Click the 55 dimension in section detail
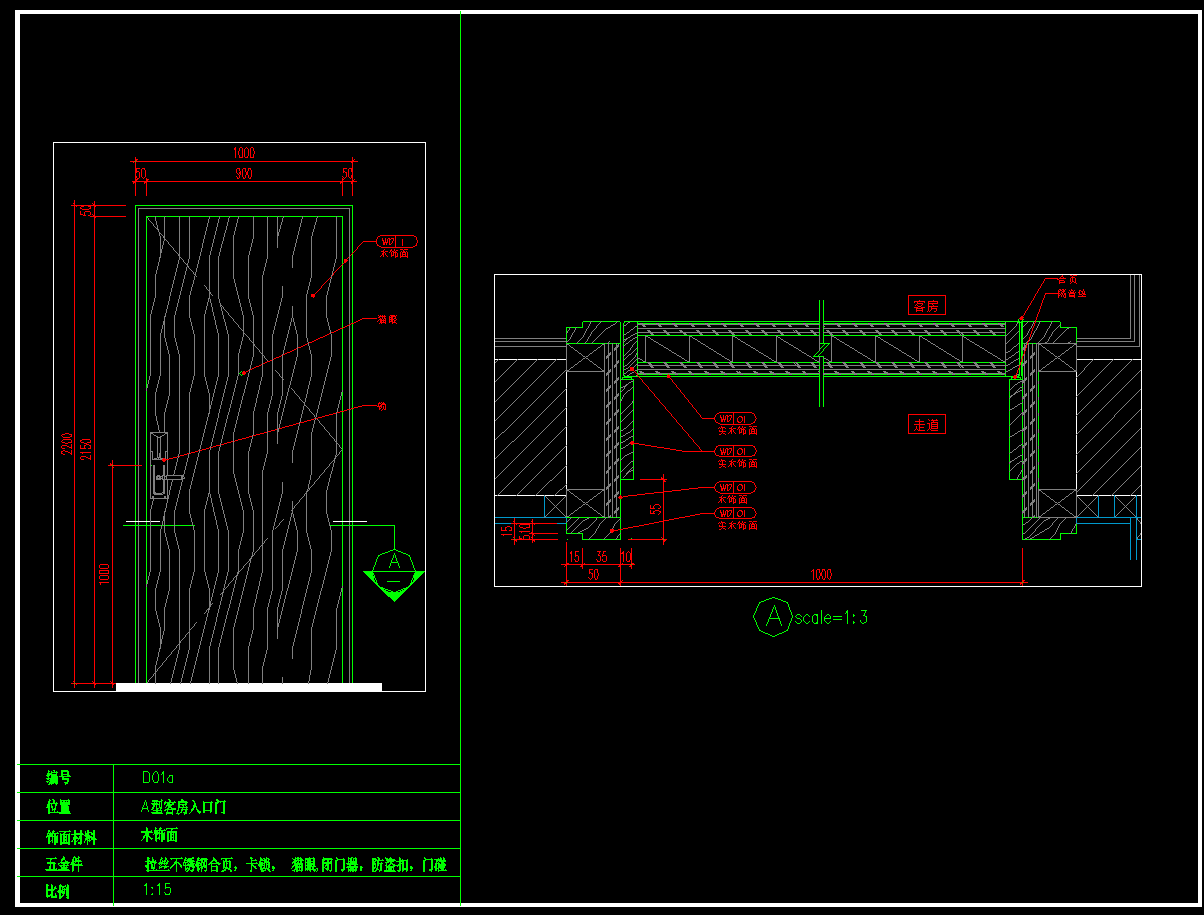The image size is (1204, 915). pos(655,510)
